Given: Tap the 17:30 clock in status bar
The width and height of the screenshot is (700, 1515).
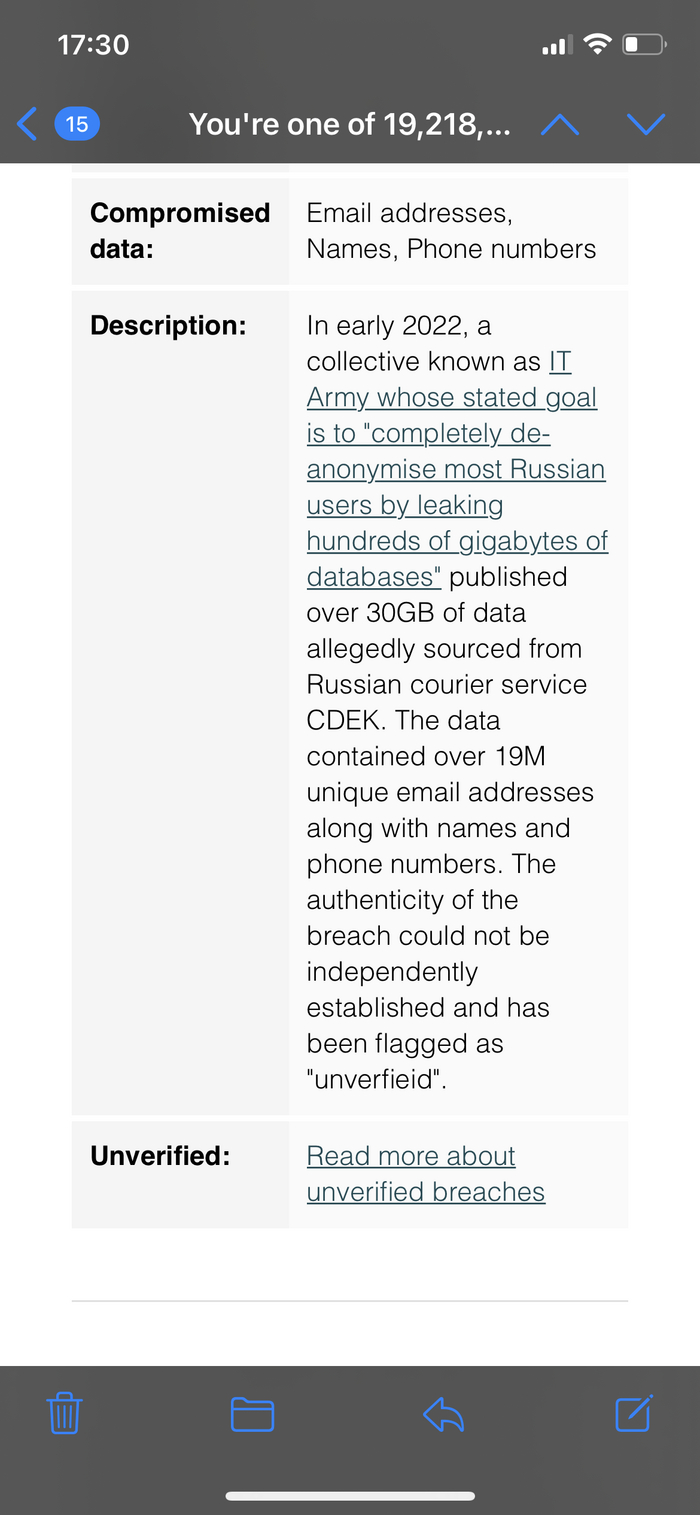Looking at the screenshot, I should pos(93,45).
